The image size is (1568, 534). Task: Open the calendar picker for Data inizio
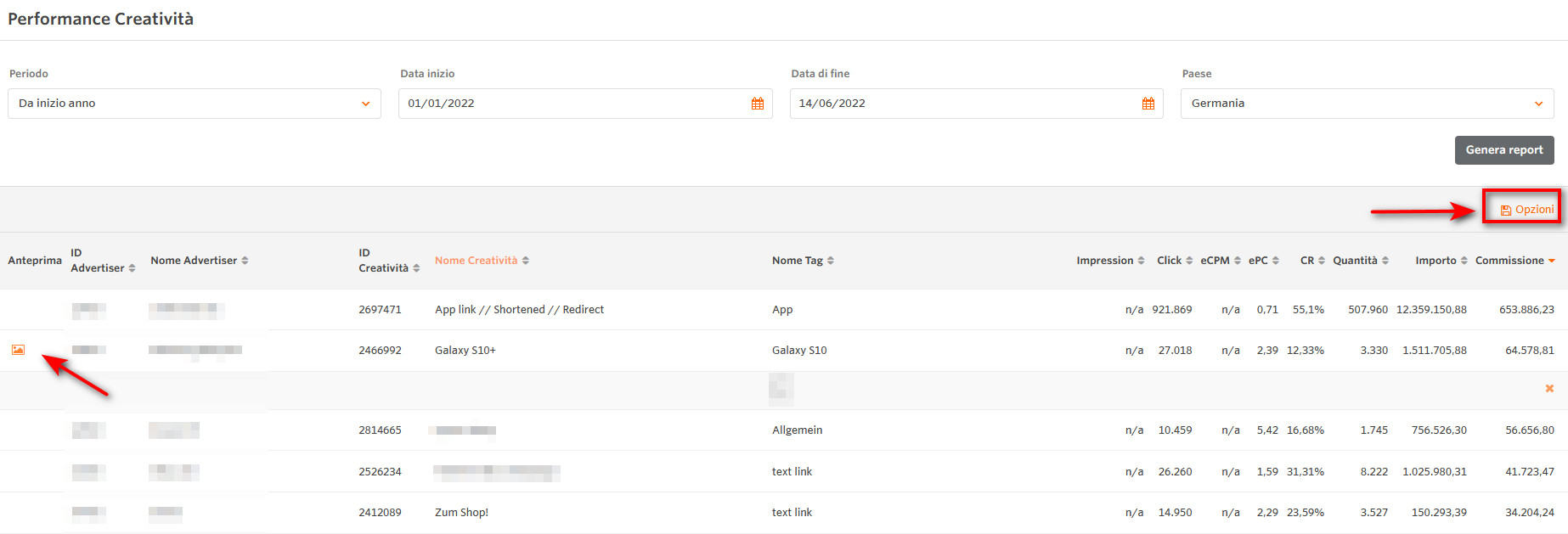click(757, 104)
